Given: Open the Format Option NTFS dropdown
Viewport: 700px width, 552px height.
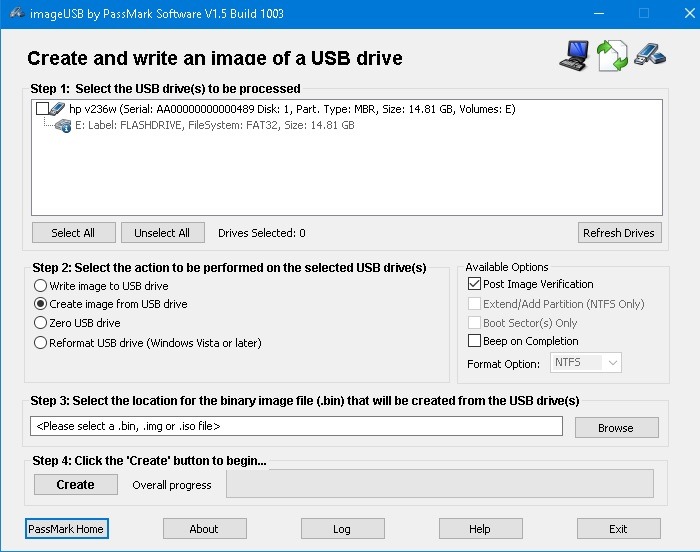Looking at the screenshot, I should [586, 363].
